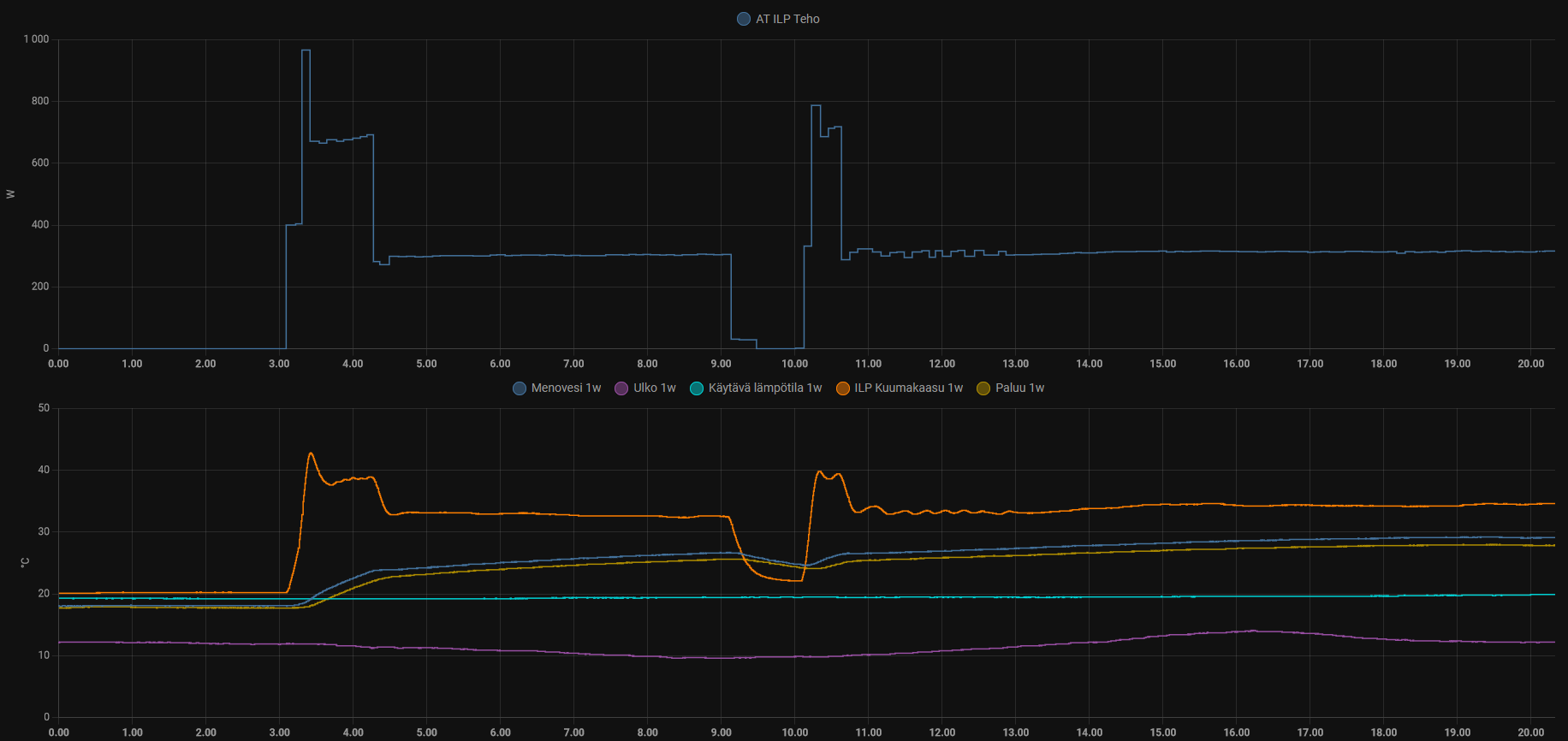Image resolution: width=1568 pixels, height=741 pixels.
Task: Click the W y-axis title of top chart
Action: click(11, 194)
